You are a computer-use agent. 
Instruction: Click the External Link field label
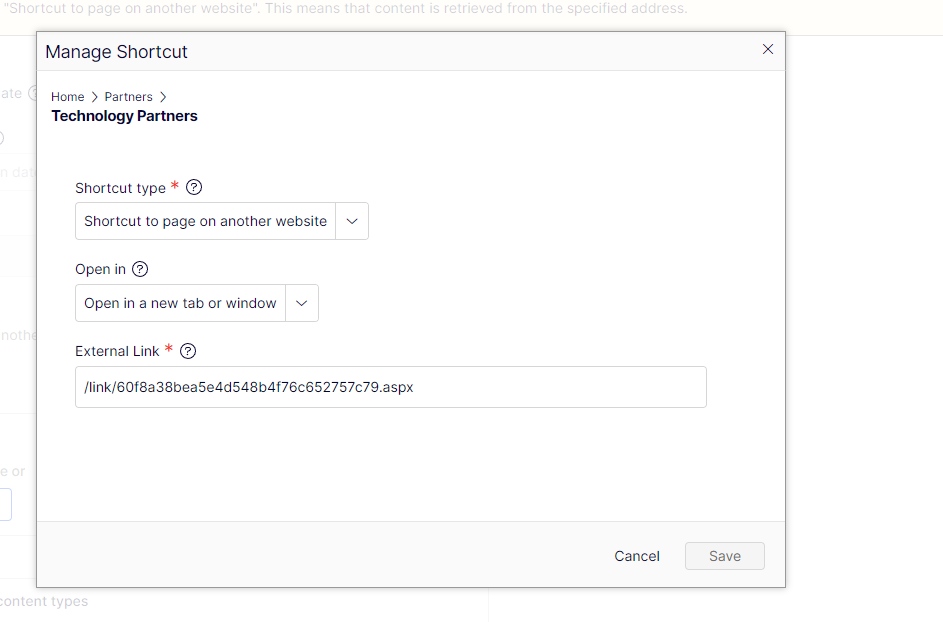click(117, 351)
